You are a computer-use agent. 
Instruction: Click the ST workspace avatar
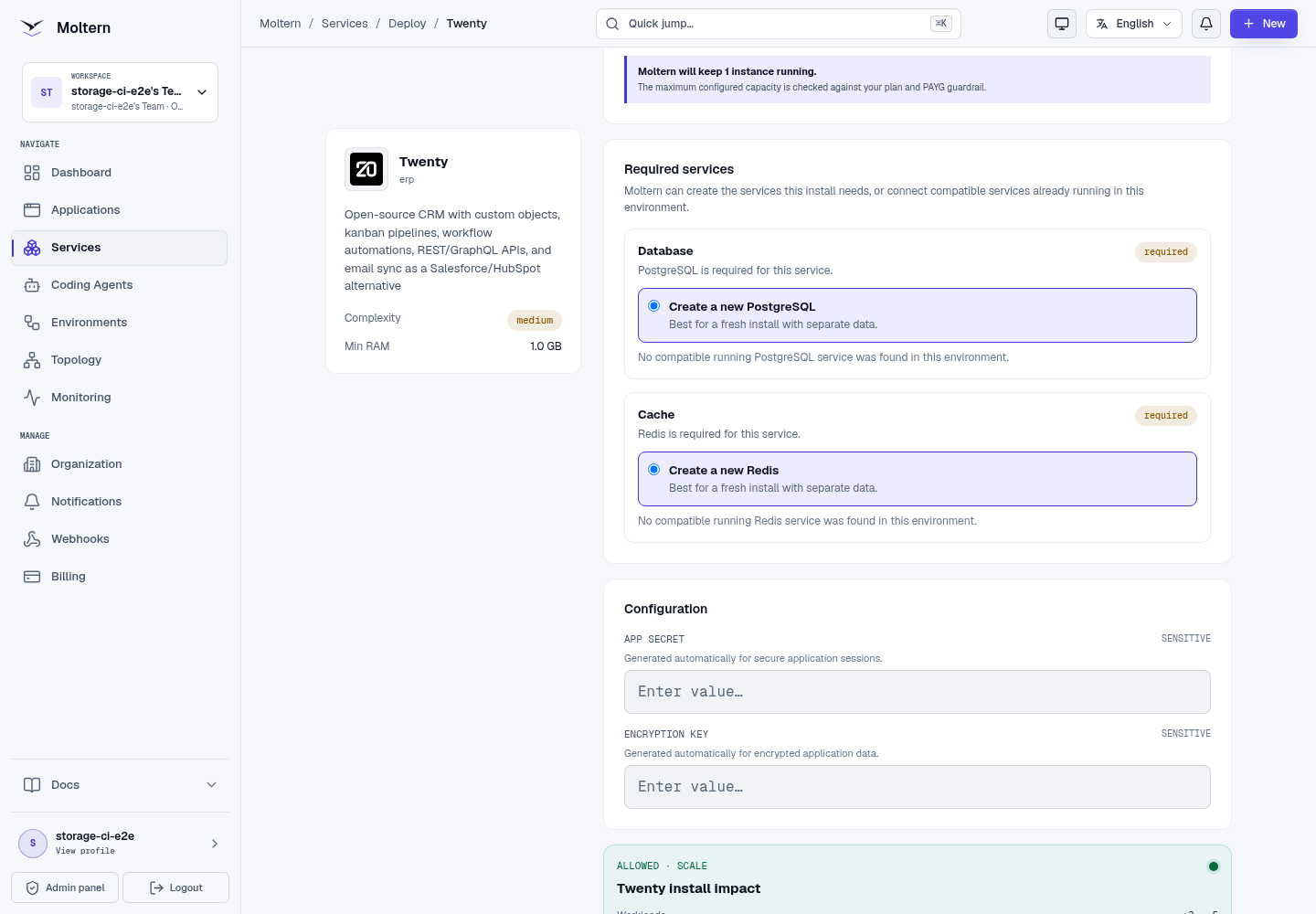47,92
